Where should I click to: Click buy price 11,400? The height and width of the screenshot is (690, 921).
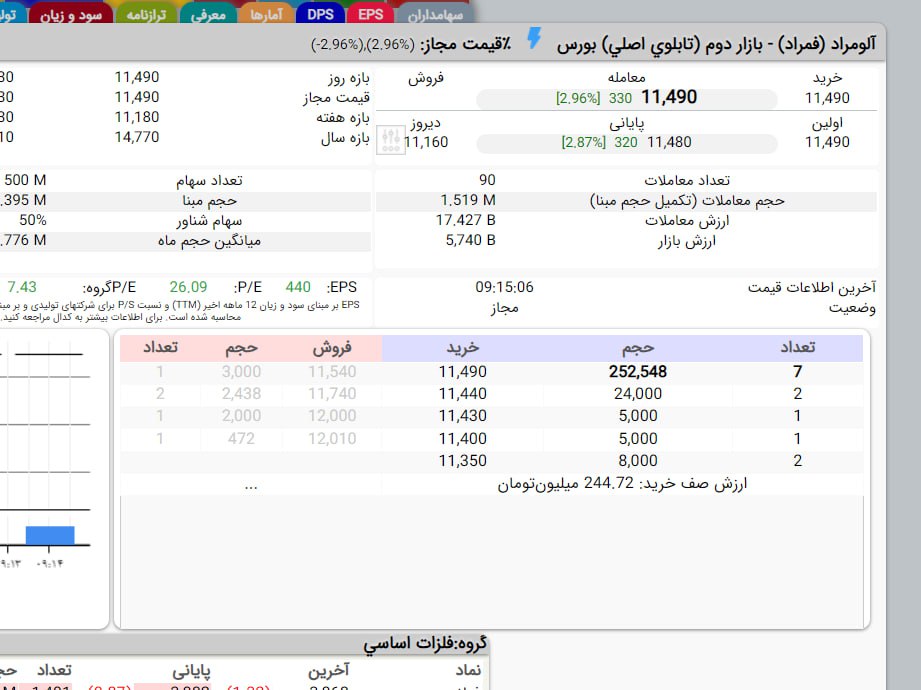(x=463, y=439)
